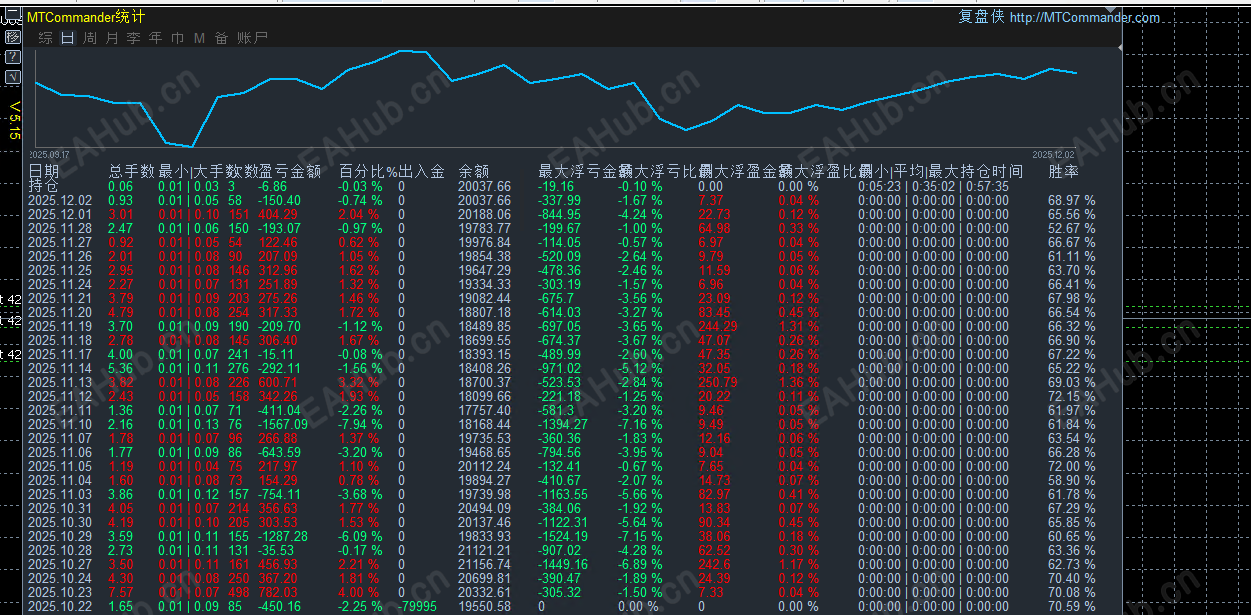Click the 盈亏金额 column header
Image resolution: width=1251 pixels, height=615 pixels.
point(290,172)
